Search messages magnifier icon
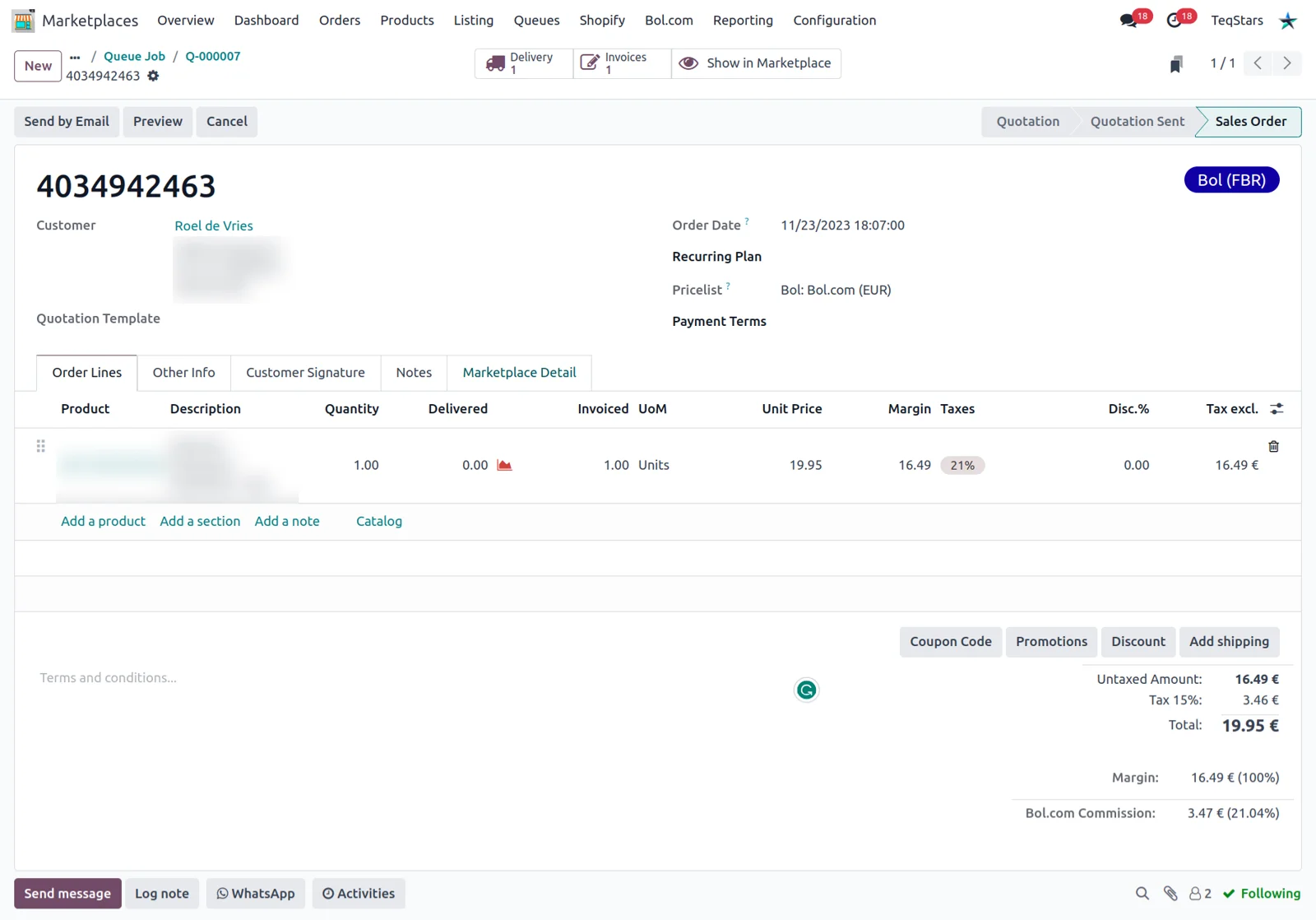The width and height of the screenshot is (1316, 920). click(1142, 894)
